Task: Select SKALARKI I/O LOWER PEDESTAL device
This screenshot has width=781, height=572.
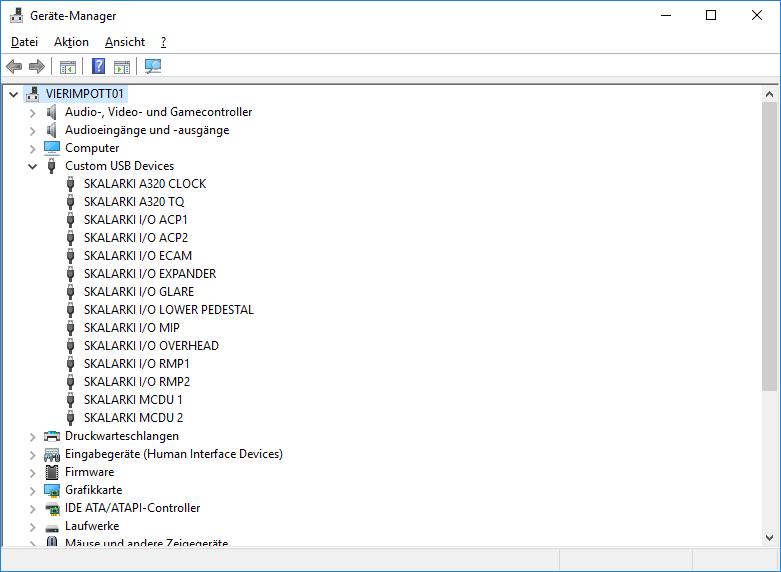Action: coord(169,309)
